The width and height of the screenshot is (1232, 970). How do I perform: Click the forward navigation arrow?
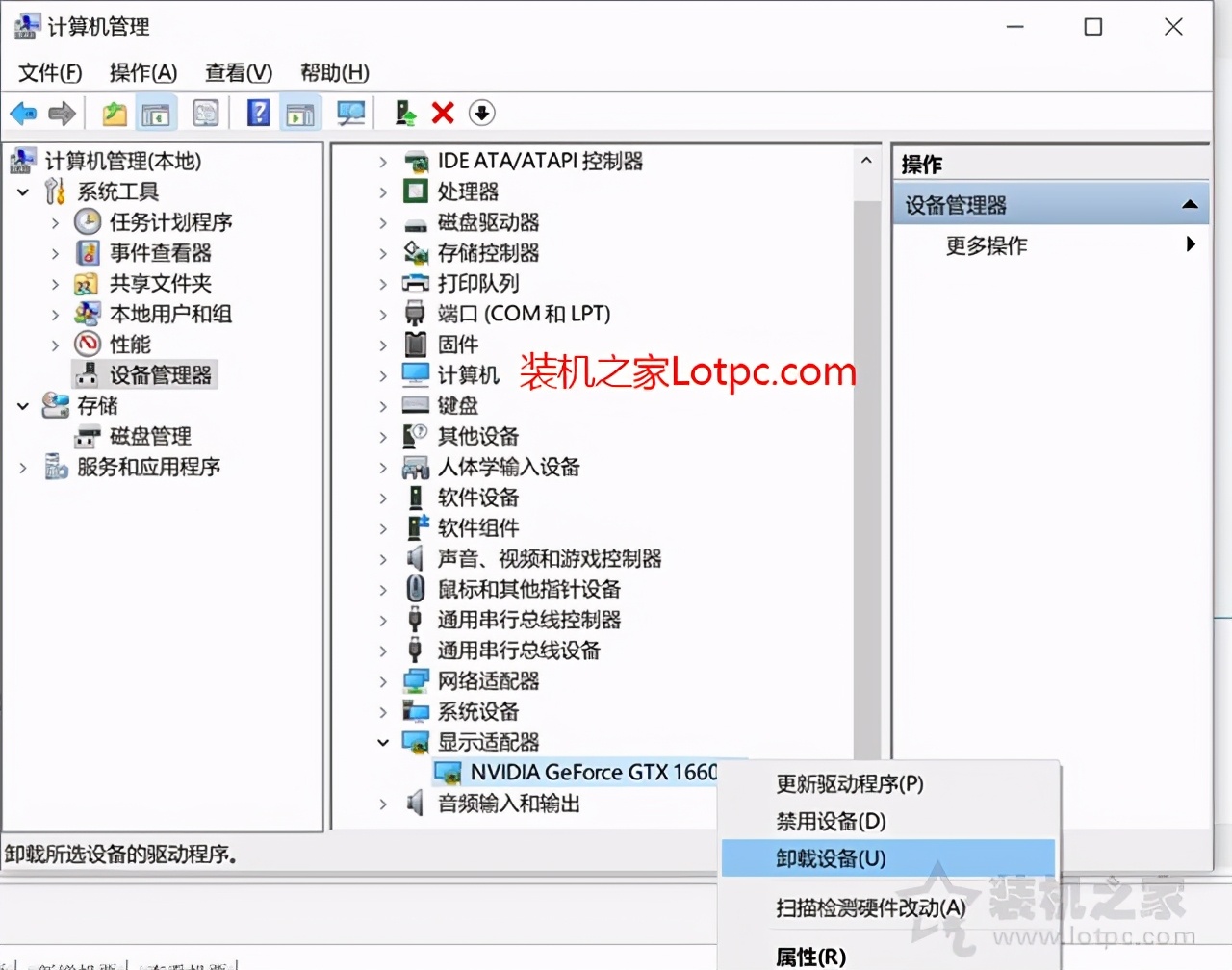click(x=61, y=113)
